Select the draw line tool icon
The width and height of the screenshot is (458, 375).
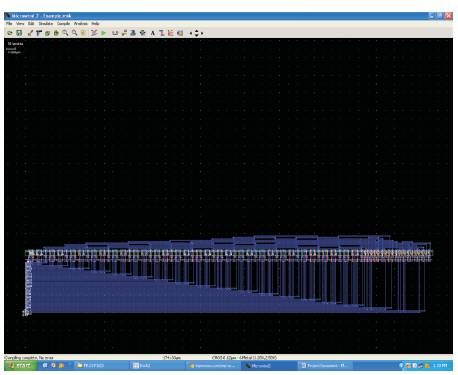click(x=30, y=33)
